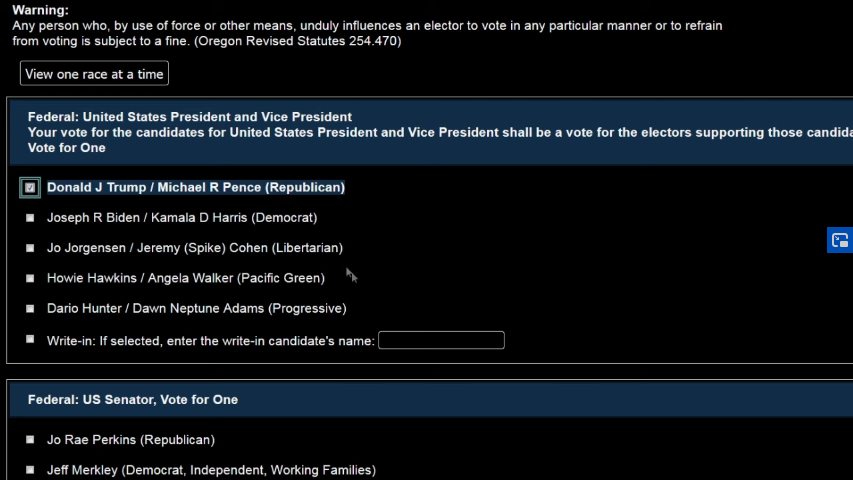Image resolution: width=853 pixels, height=480 pixels.
Task: Click the Jo Rae Perkins label text
Action: pyautogui.click(x=131, y=440)
